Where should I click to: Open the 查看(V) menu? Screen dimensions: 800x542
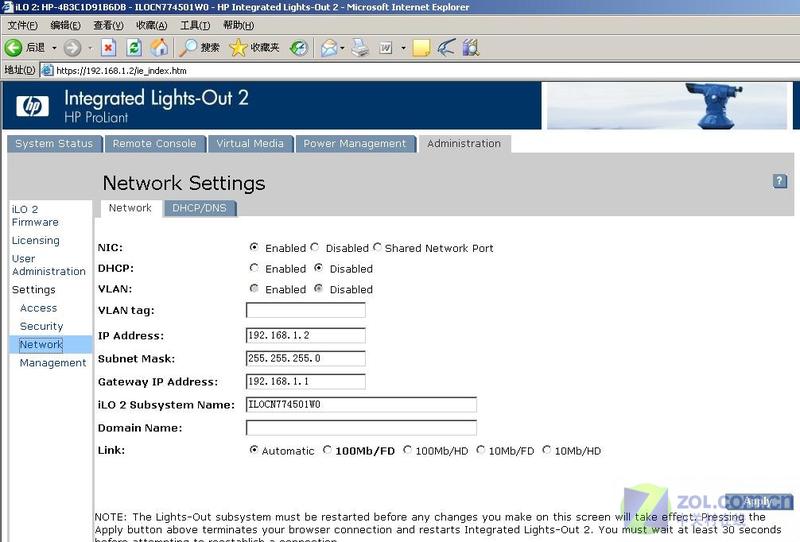point(108,25)
